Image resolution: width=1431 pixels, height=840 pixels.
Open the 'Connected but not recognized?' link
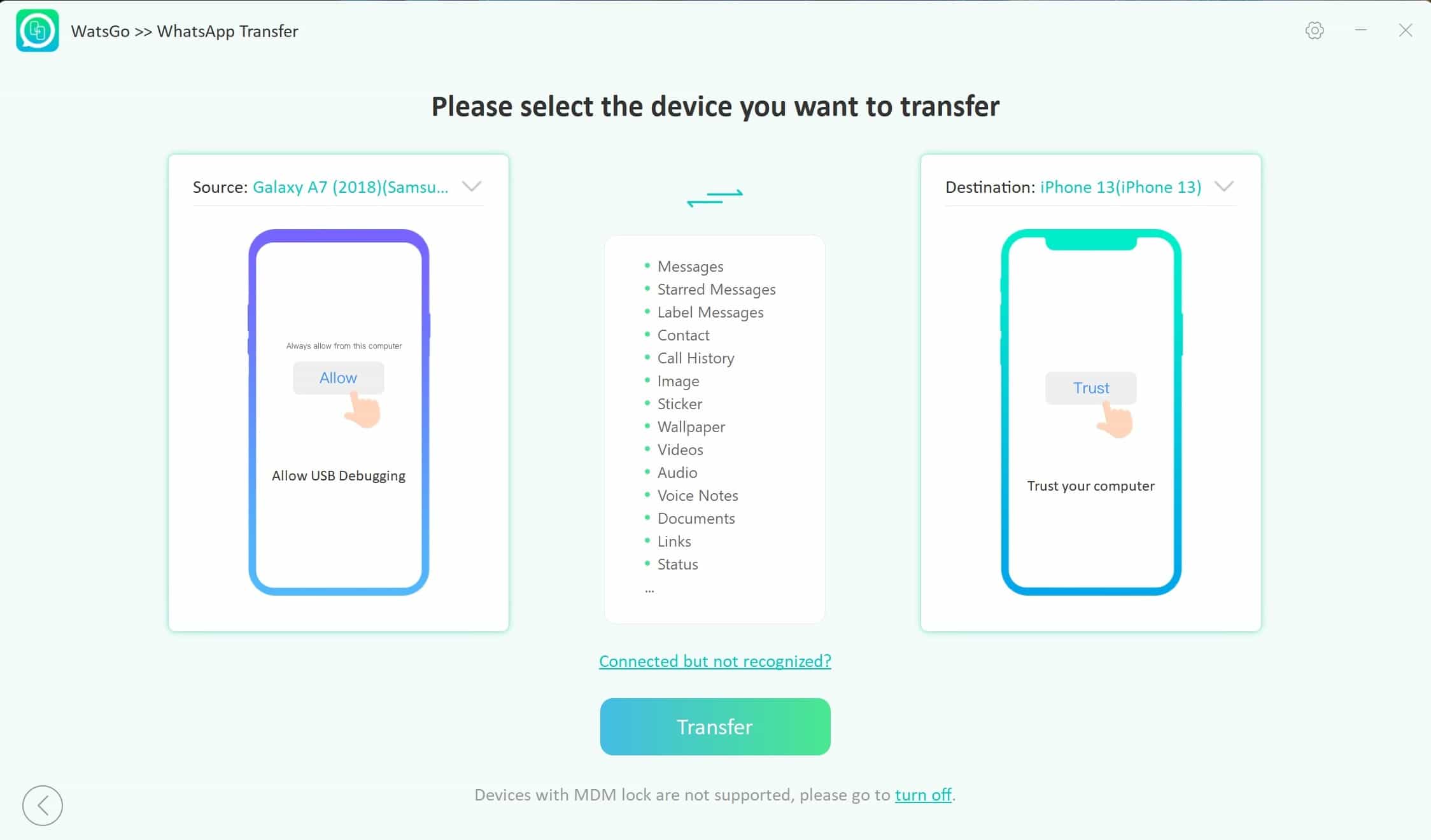point(715,661)
